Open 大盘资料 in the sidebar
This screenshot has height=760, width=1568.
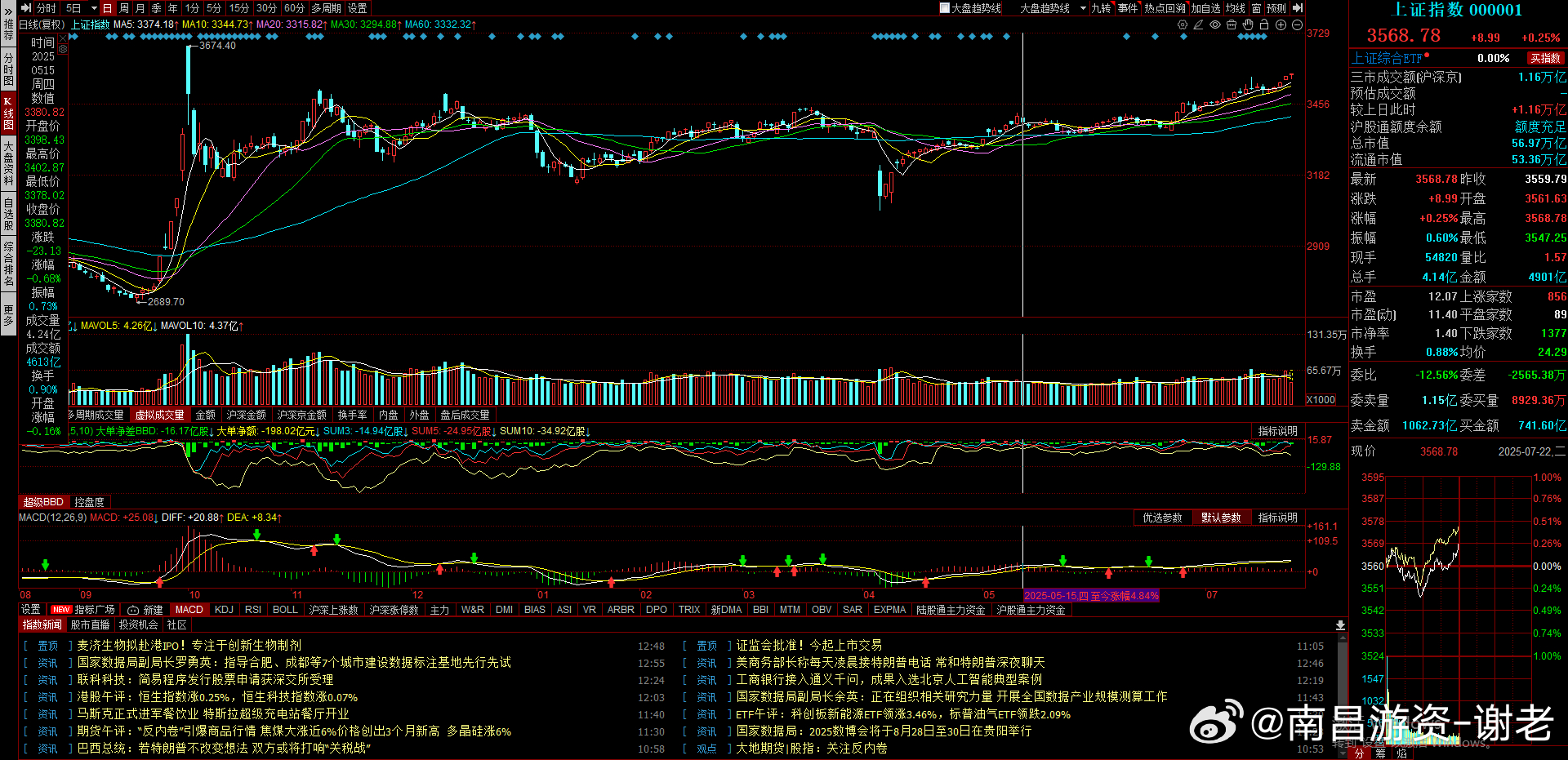pos(8,163)
